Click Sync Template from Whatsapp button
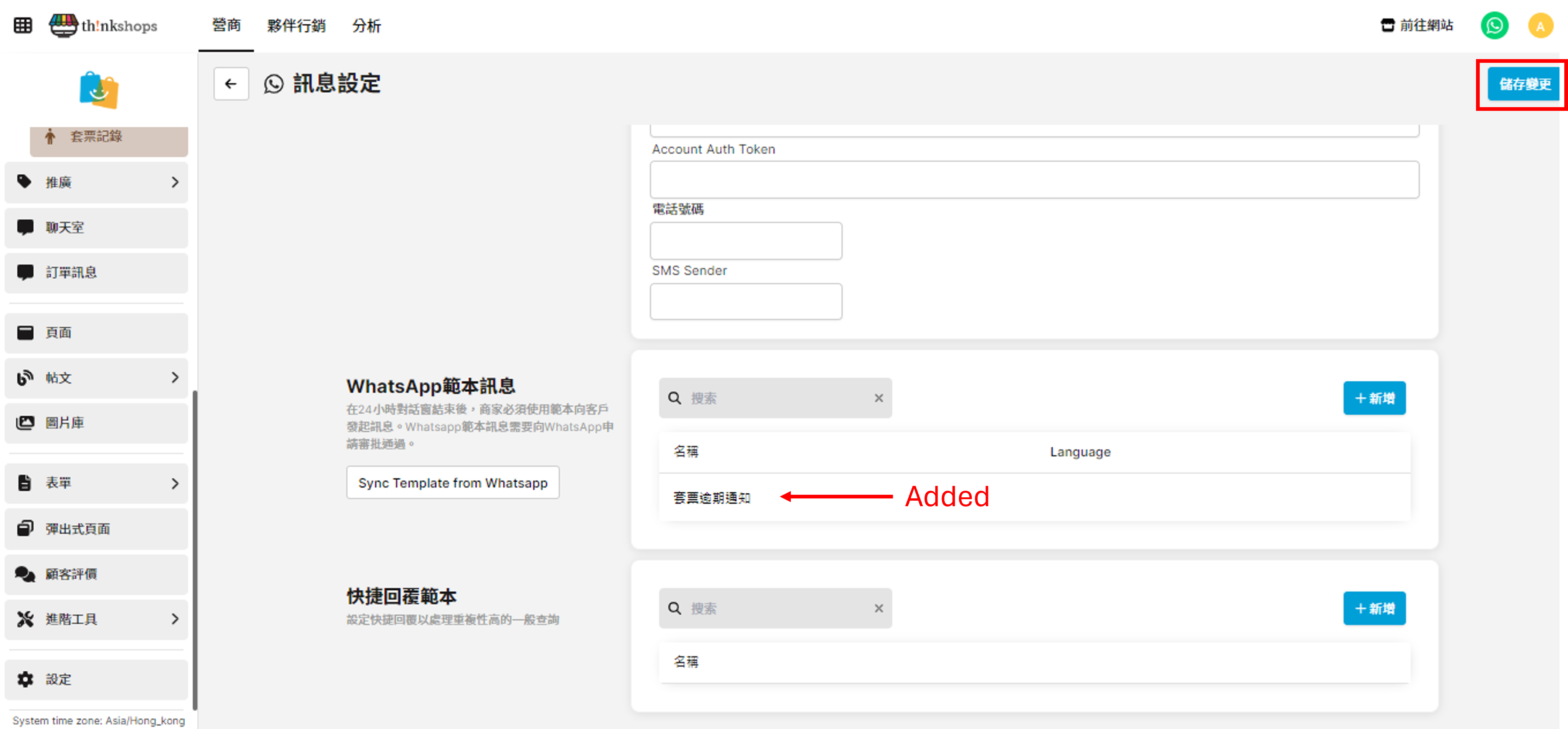The height and width of the screenshot is (729, 1568). [x=452, y=483]
